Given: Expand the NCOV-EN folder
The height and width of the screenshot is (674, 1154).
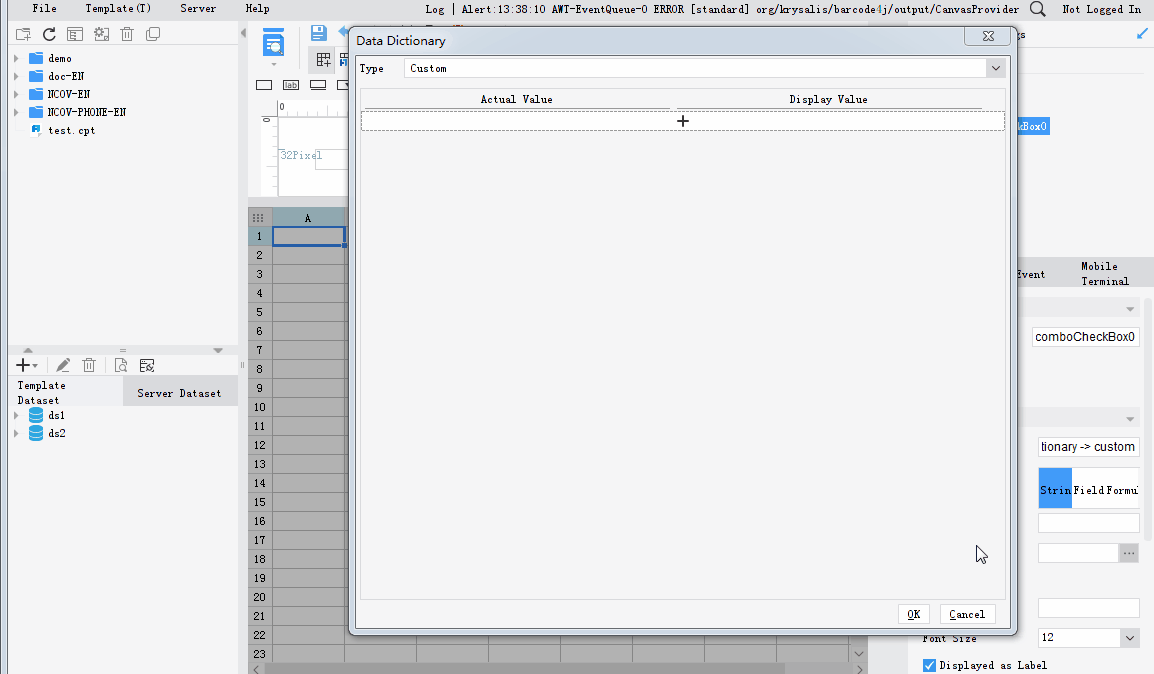Looking at the screenshot, I should [15, 94].
